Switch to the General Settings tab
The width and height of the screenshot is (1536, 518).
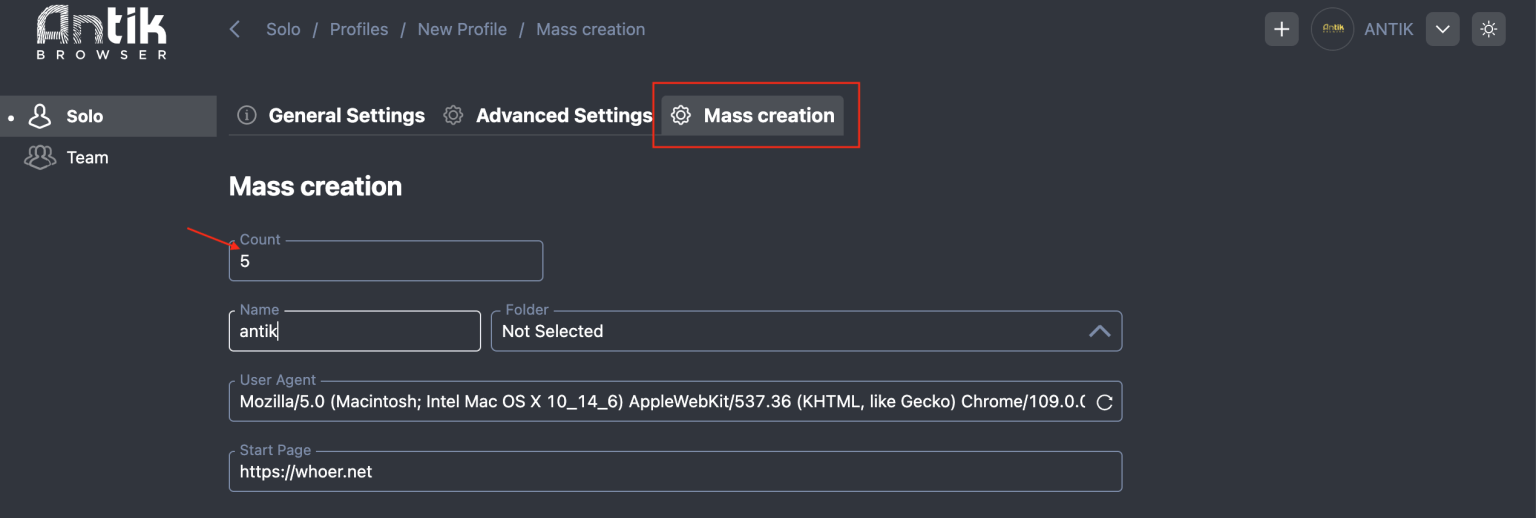coord(346,116)
